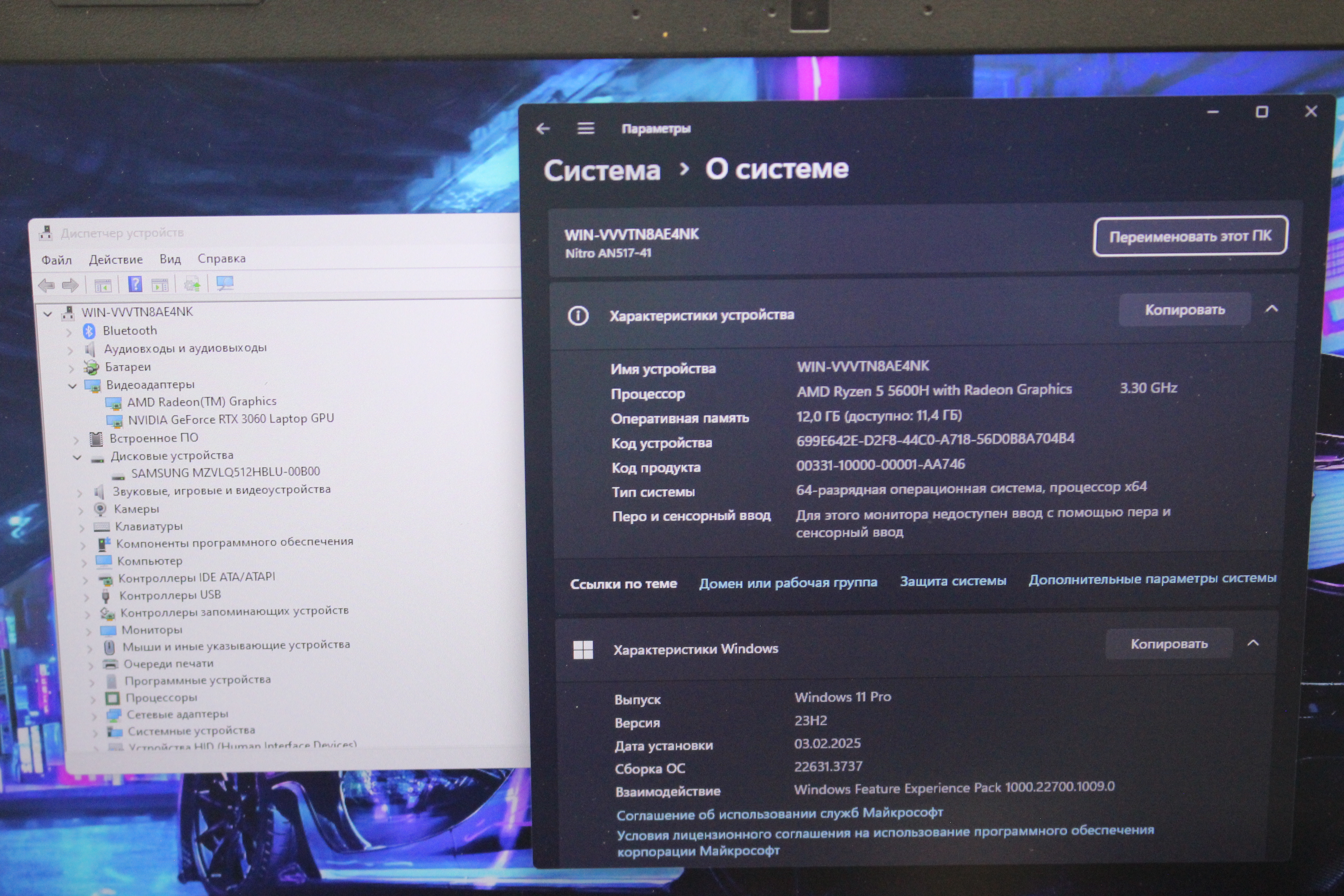This screenshot has height=896, width=1344.
Task: Expand the Bluetooth device category
Action: (x=69, y=332)
